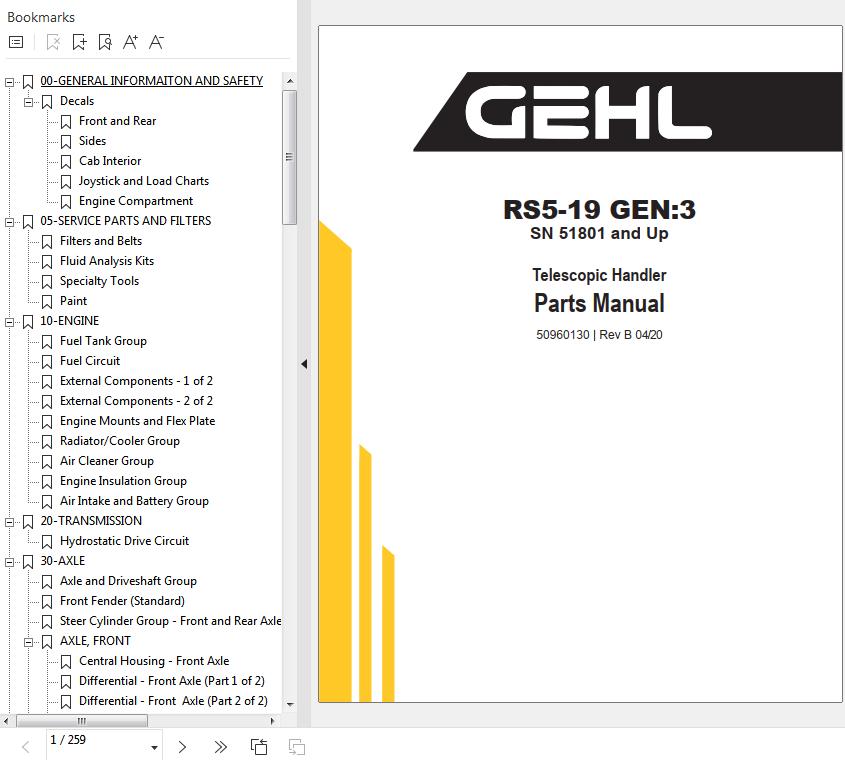
Task: Open Central Housing - Front Axle bookmark
Action: coord(154,661)
